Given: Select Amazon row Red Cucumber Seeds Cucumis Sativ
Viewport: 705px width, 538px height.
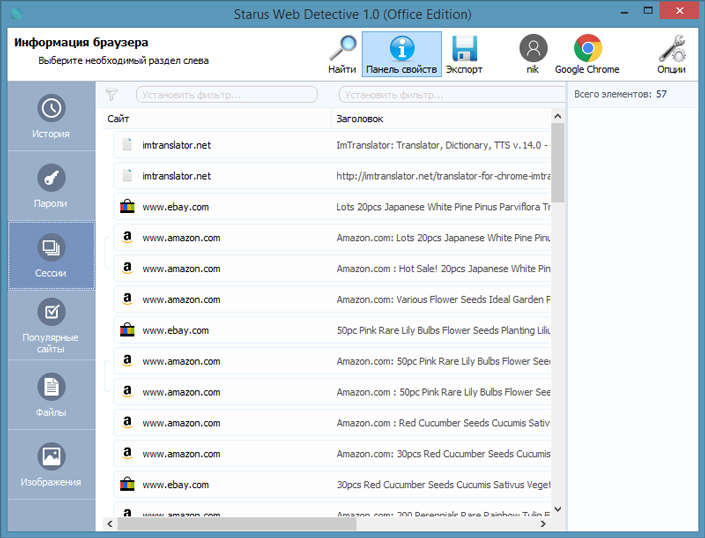Looking at the screenshot, I should (x=332, y=423).
